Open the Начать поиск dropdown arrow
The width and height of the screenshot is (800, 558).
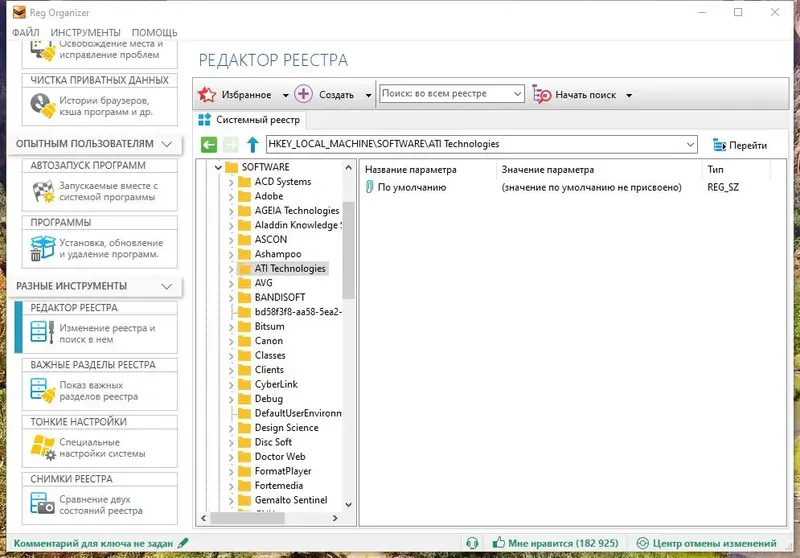coord(629,95)
